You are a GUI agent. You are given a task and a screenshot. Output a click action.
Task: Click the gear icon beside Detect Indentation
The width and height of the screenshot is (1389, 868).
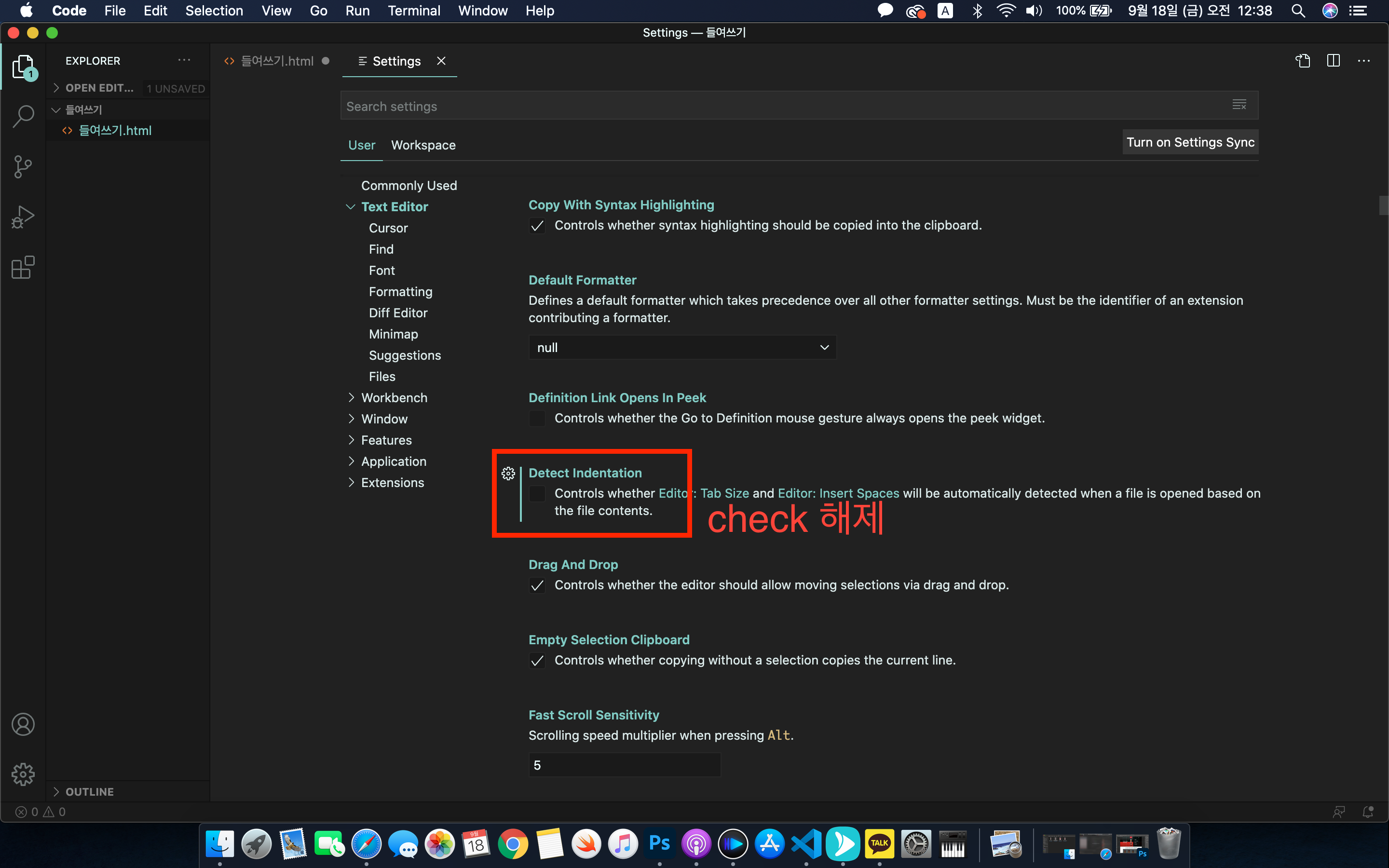coord(508,474)
